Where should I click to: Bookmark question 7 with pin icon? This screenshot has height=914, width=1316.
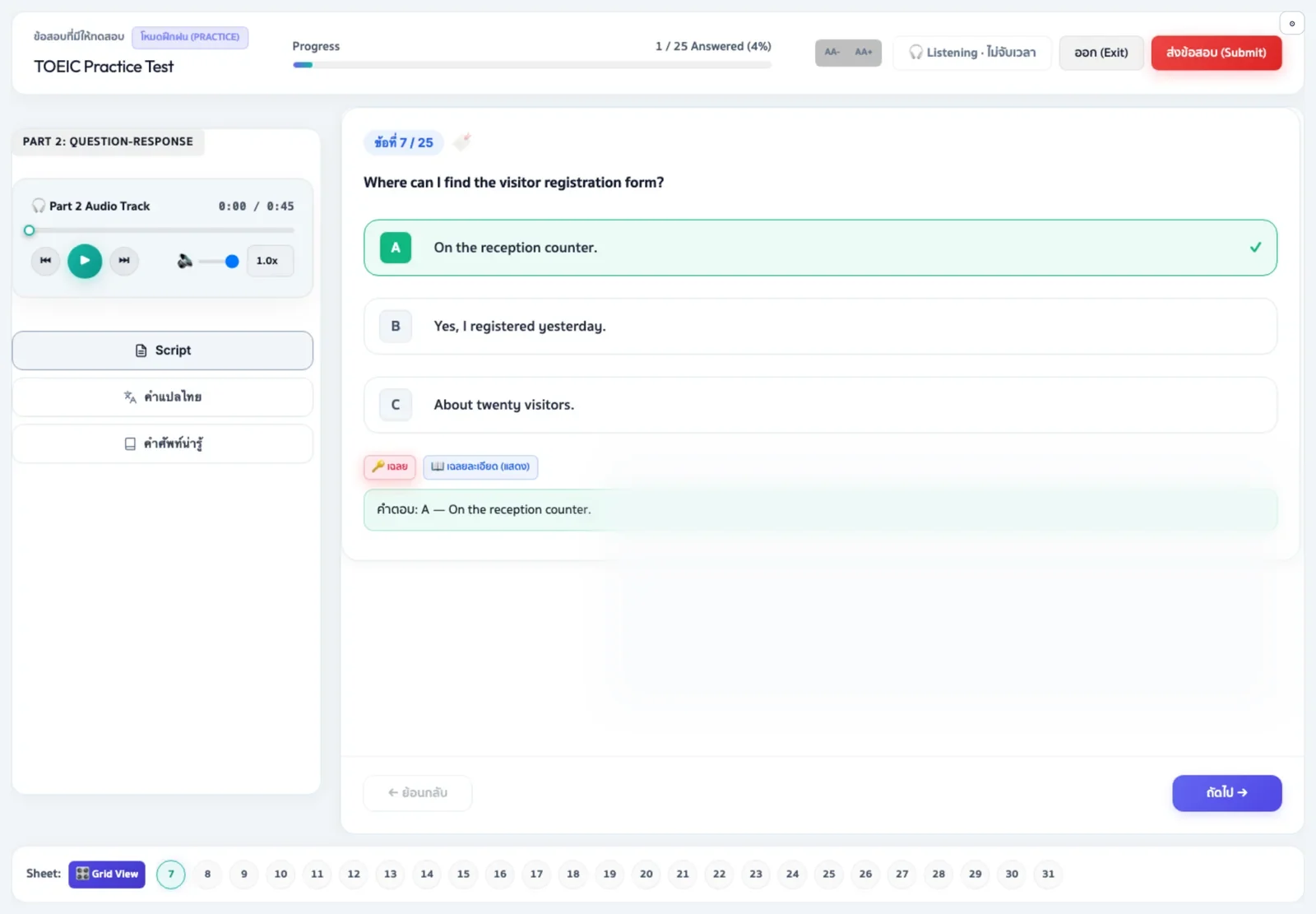[x=462, y=142]
